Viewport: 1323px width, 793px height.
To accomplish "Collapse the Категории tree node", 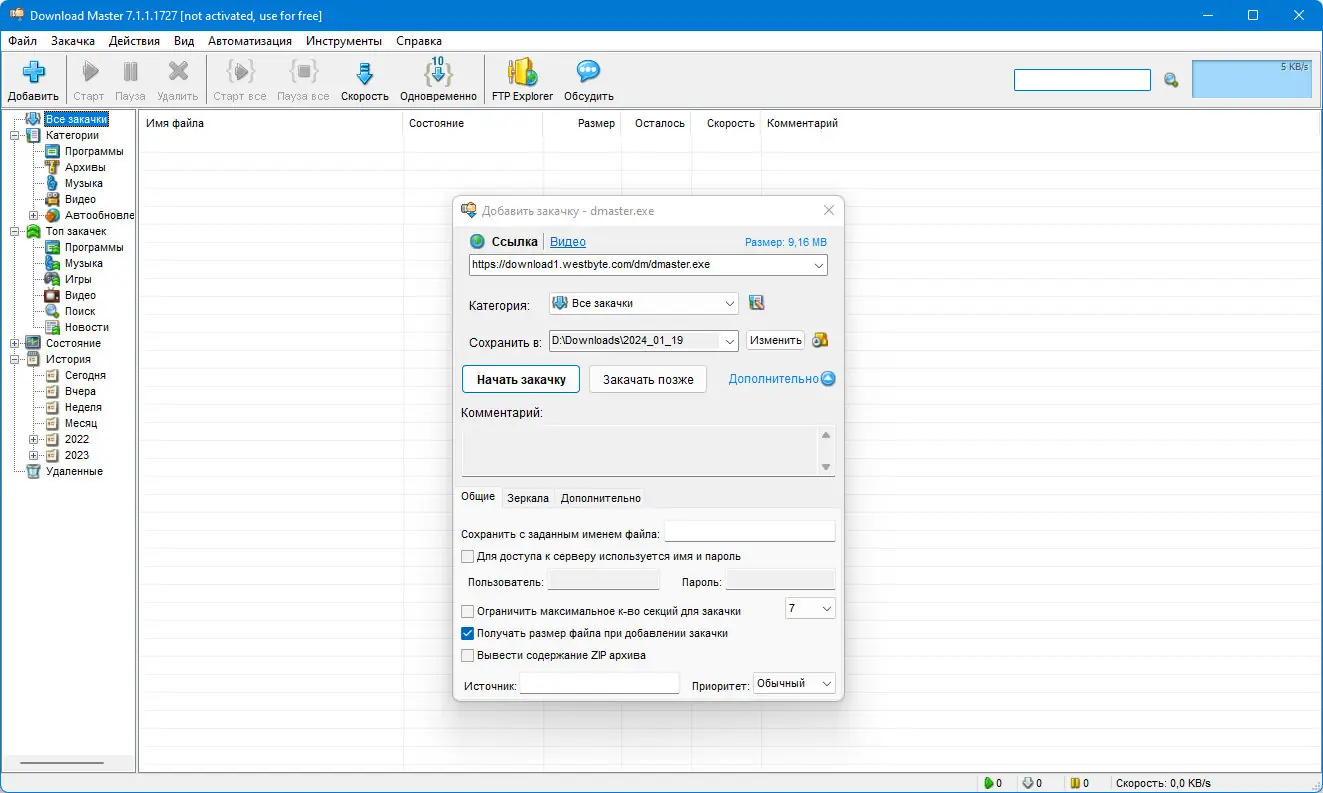I will 14,135.
